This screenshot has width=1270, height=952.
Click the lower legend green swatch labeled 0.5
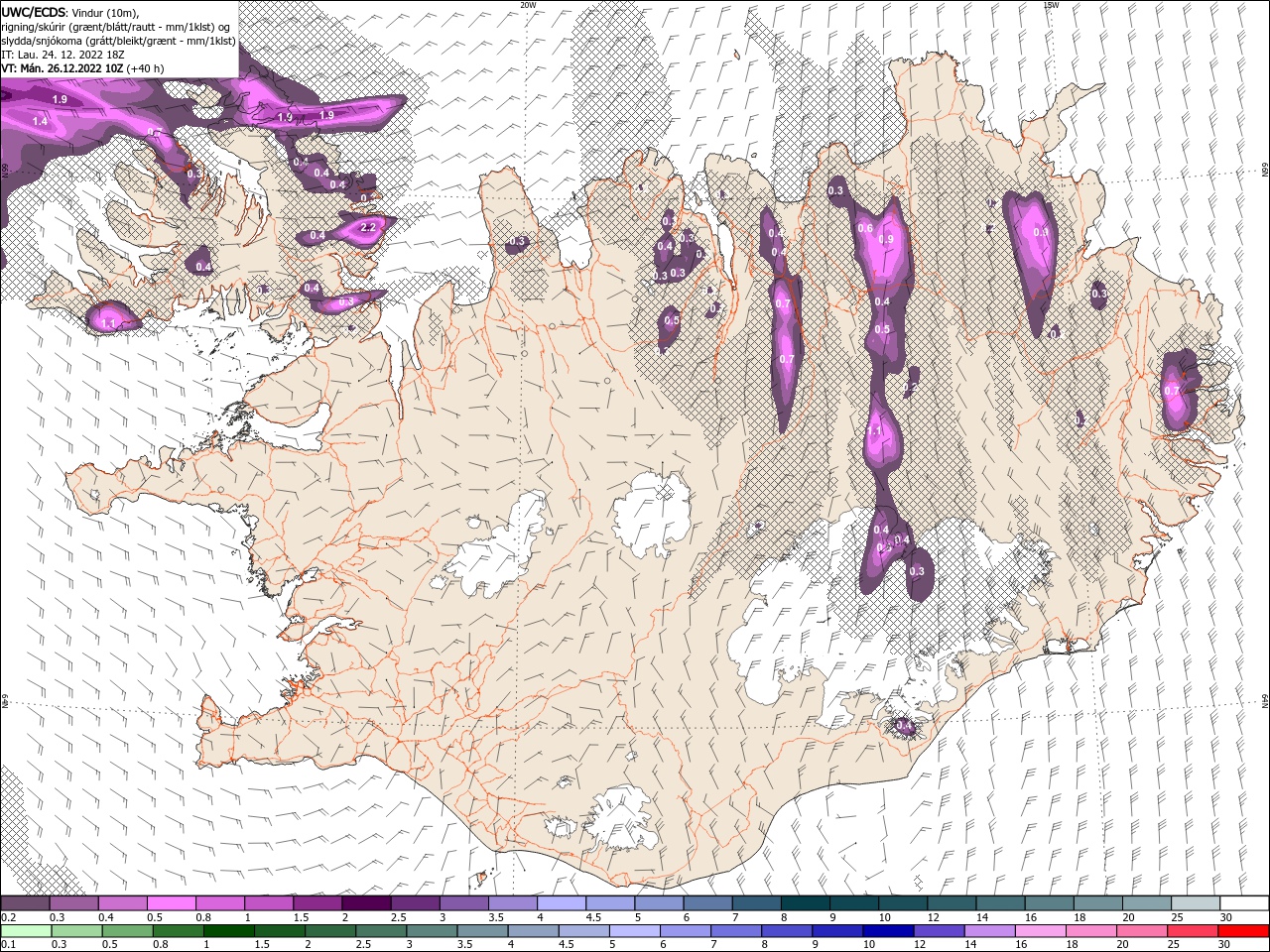click(127, 931)
